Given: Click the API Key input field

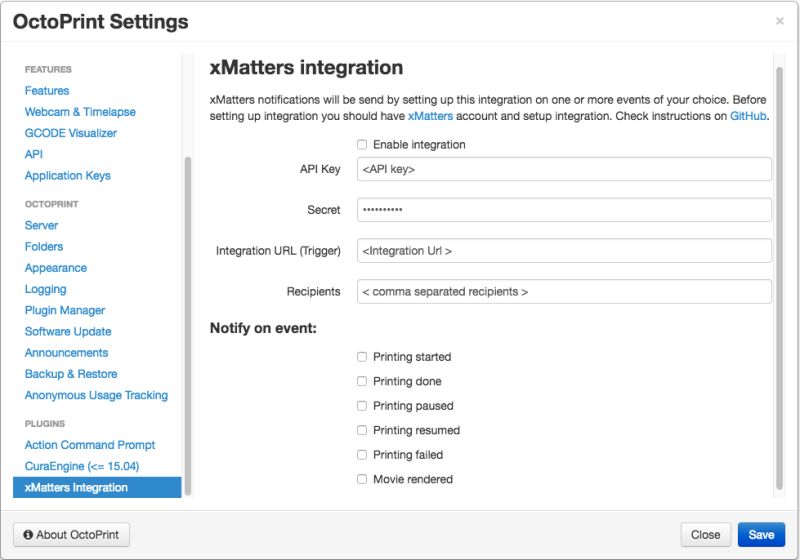Looking at the screenshot, I should point(564,169).
